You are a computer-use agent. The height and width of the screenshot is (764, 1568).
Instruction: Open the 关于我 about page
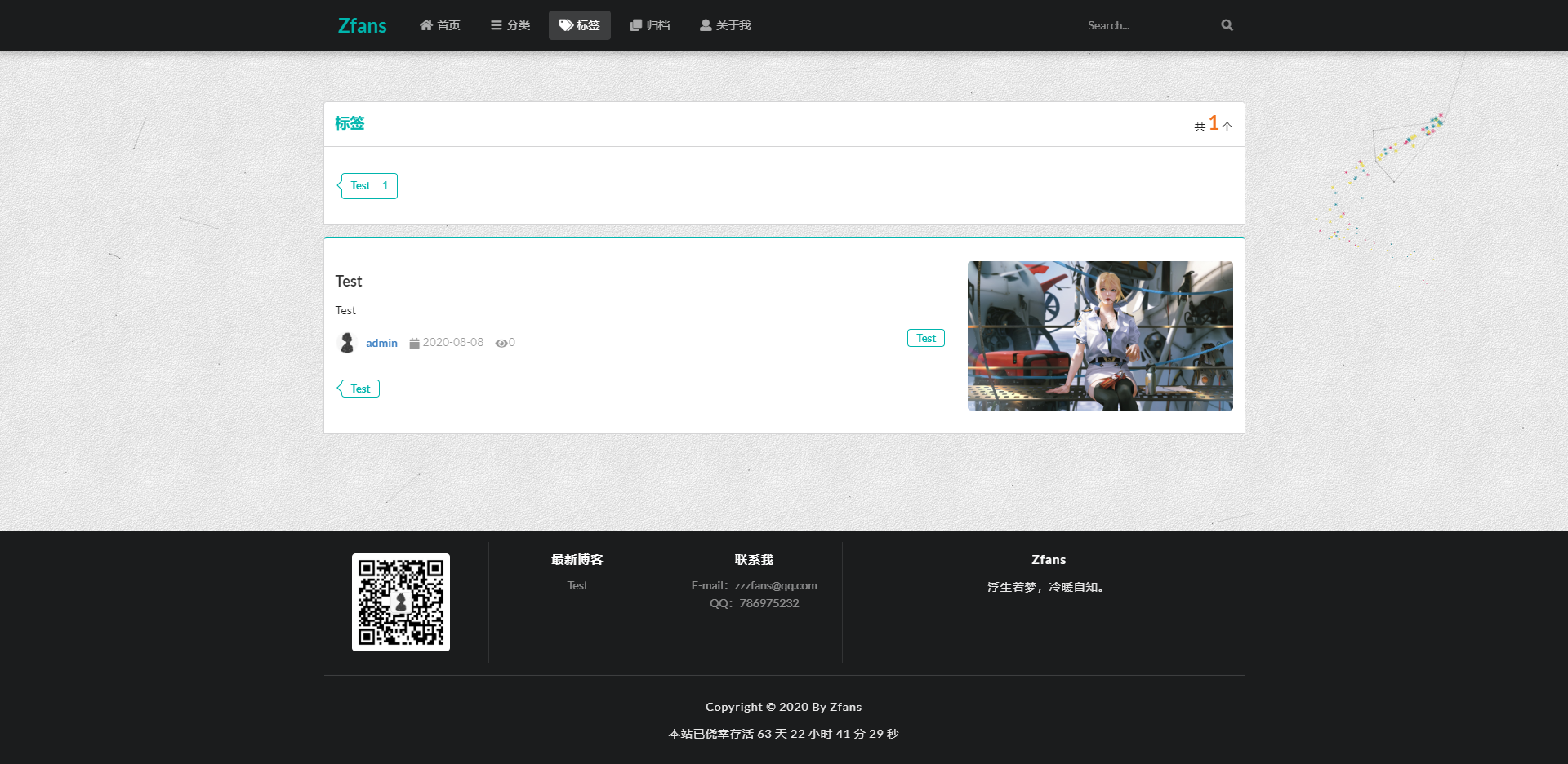point(725,25)
